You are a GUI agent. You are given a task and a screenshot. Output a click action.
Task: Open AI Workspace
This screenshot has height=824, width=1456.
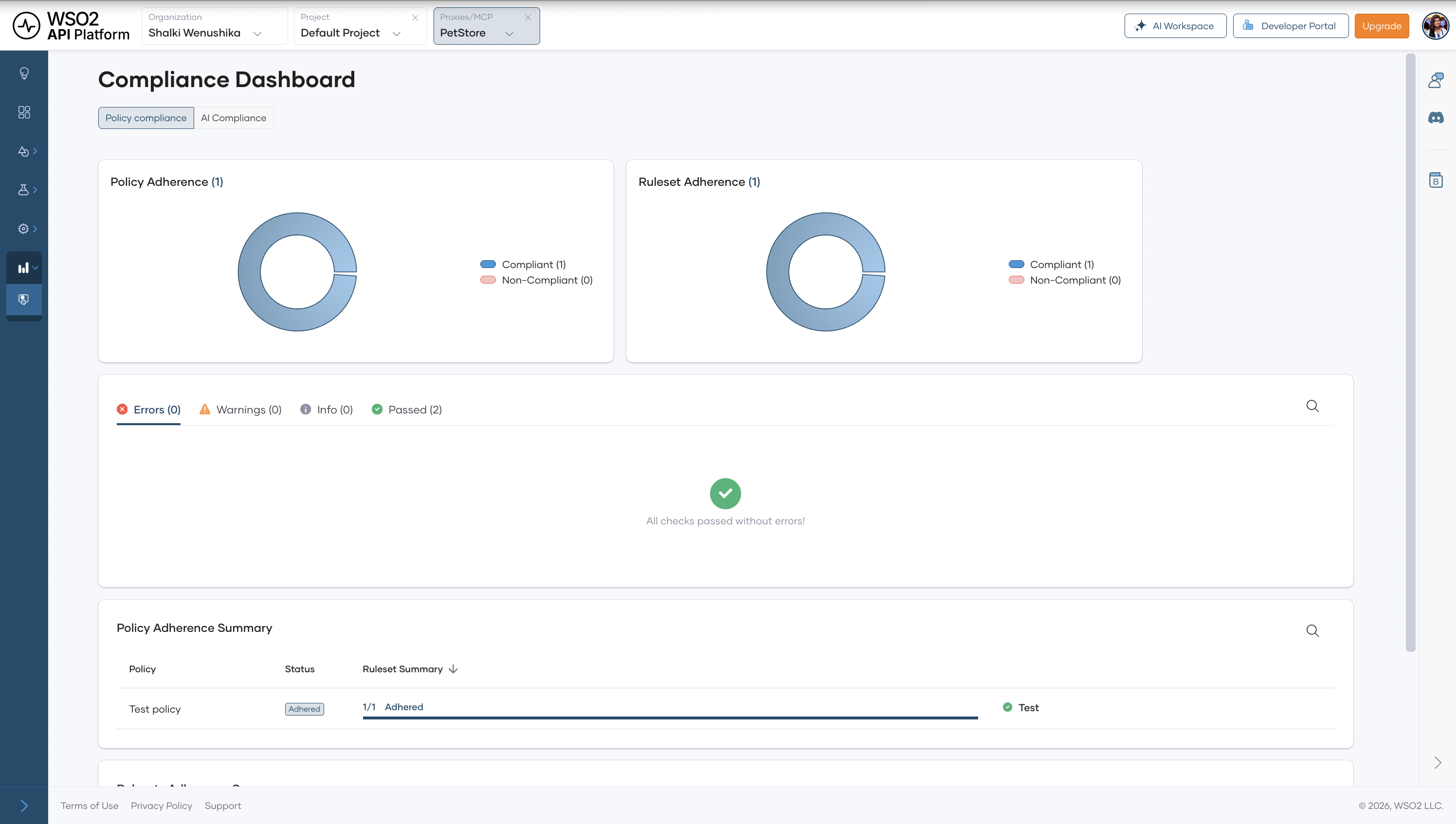1175,26
